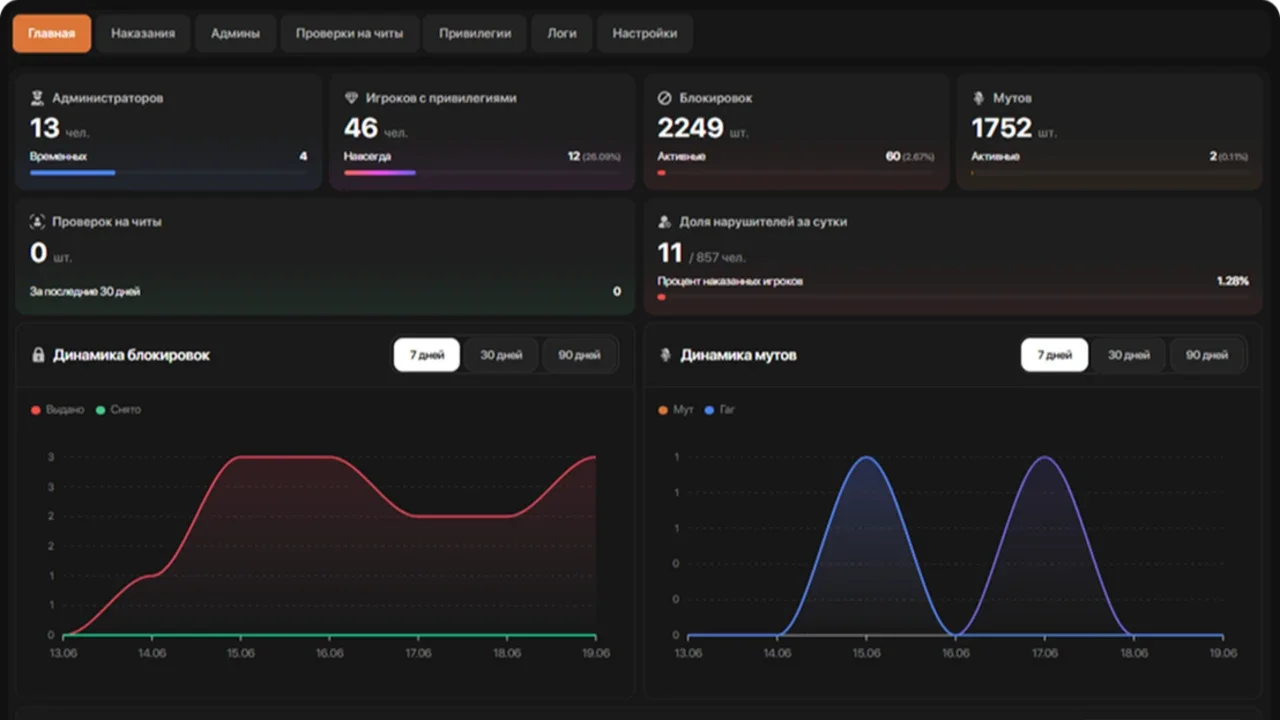Click 15.06 on the bans chart axis

[240, 653]
